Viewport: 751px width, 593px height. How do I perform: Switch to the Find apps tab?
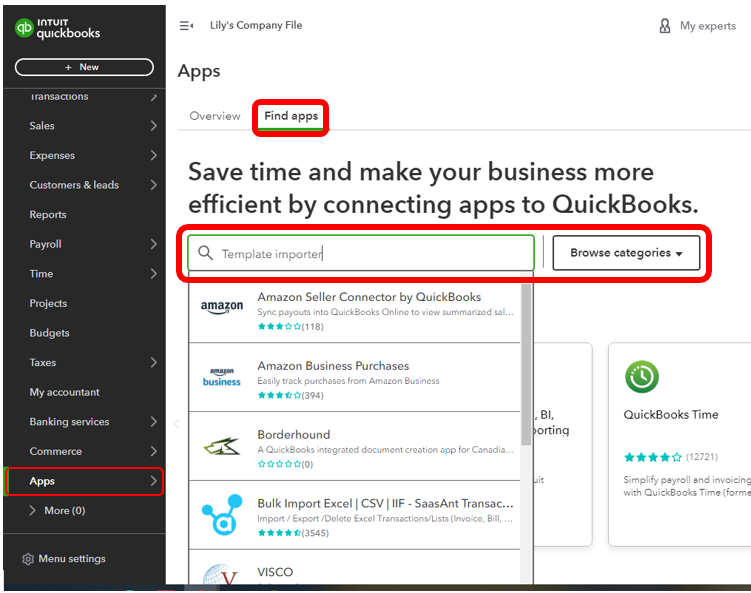tap(291, 116)
